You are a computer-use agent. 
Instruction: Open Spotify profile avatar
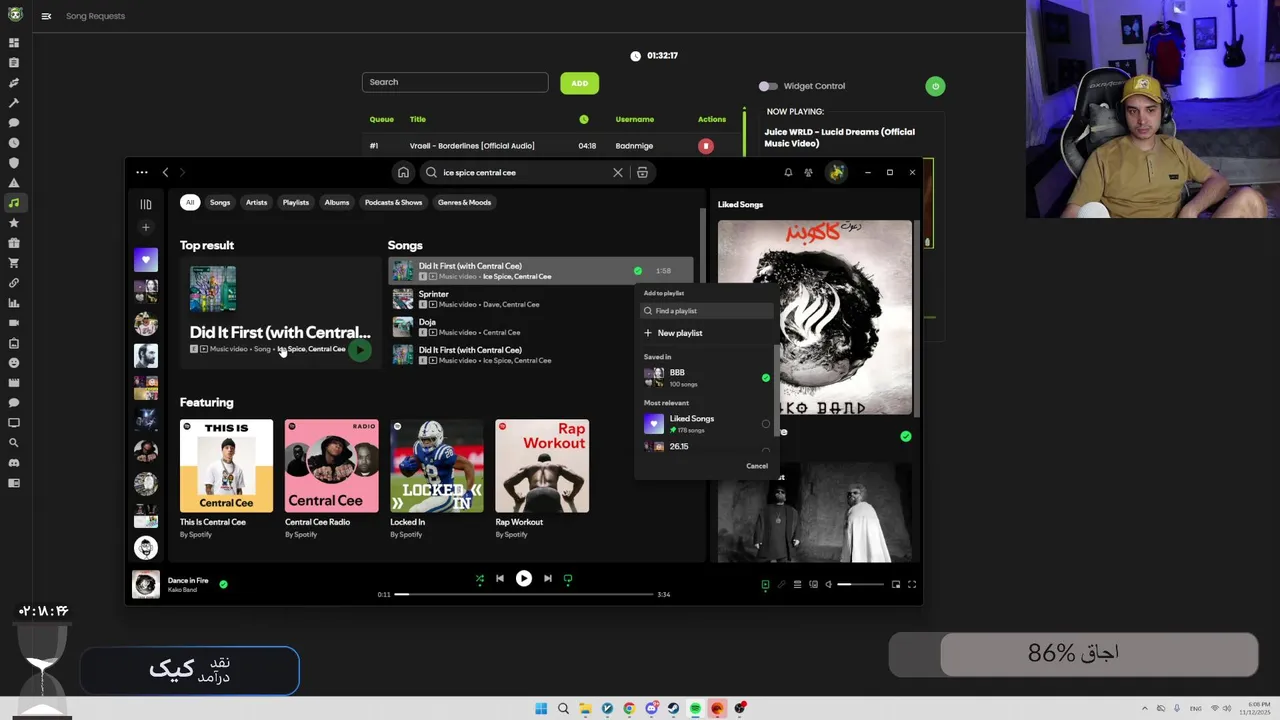click(x=837, y=172)
